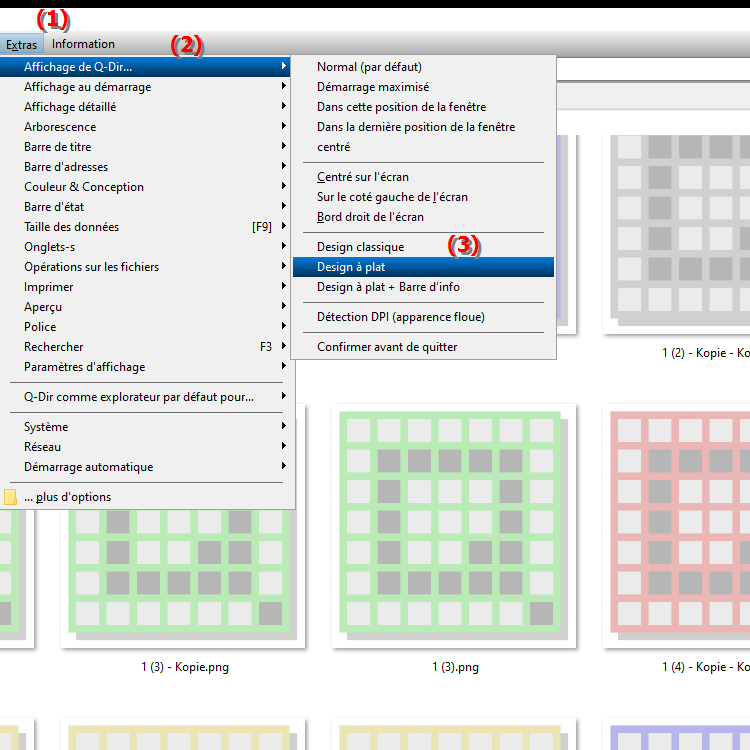This screenshot has height=750, width=750.
Task: Open the Information menu
Action: (x=83, y=44)
